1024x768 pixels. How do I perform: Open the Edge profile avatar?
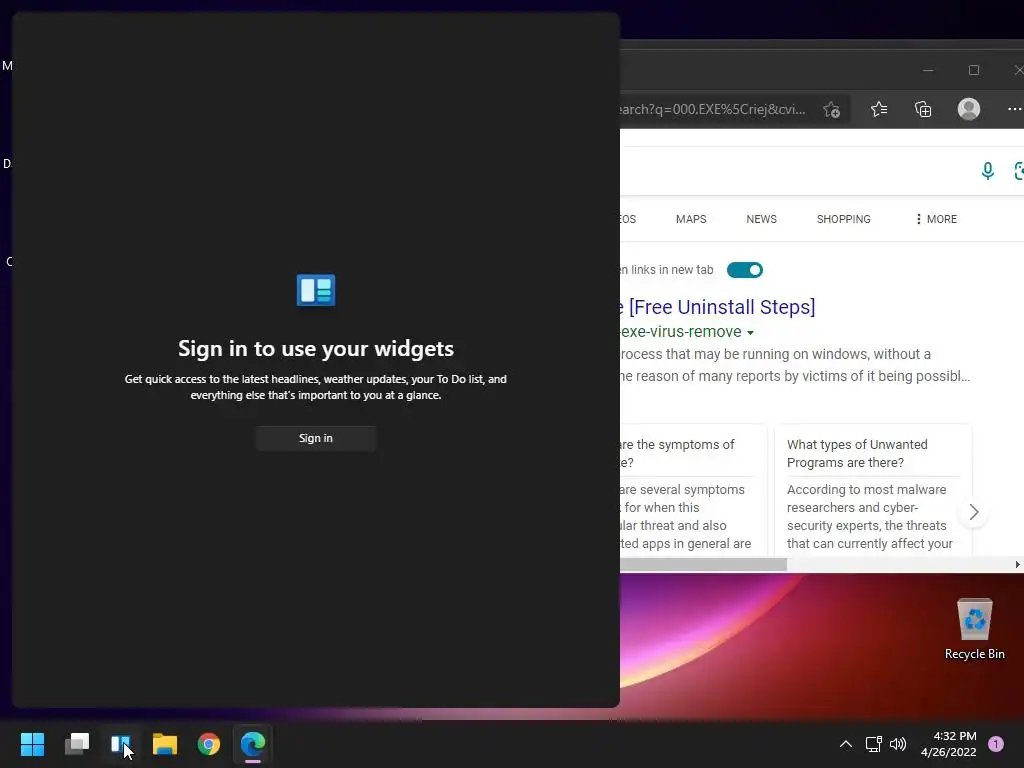968,109
